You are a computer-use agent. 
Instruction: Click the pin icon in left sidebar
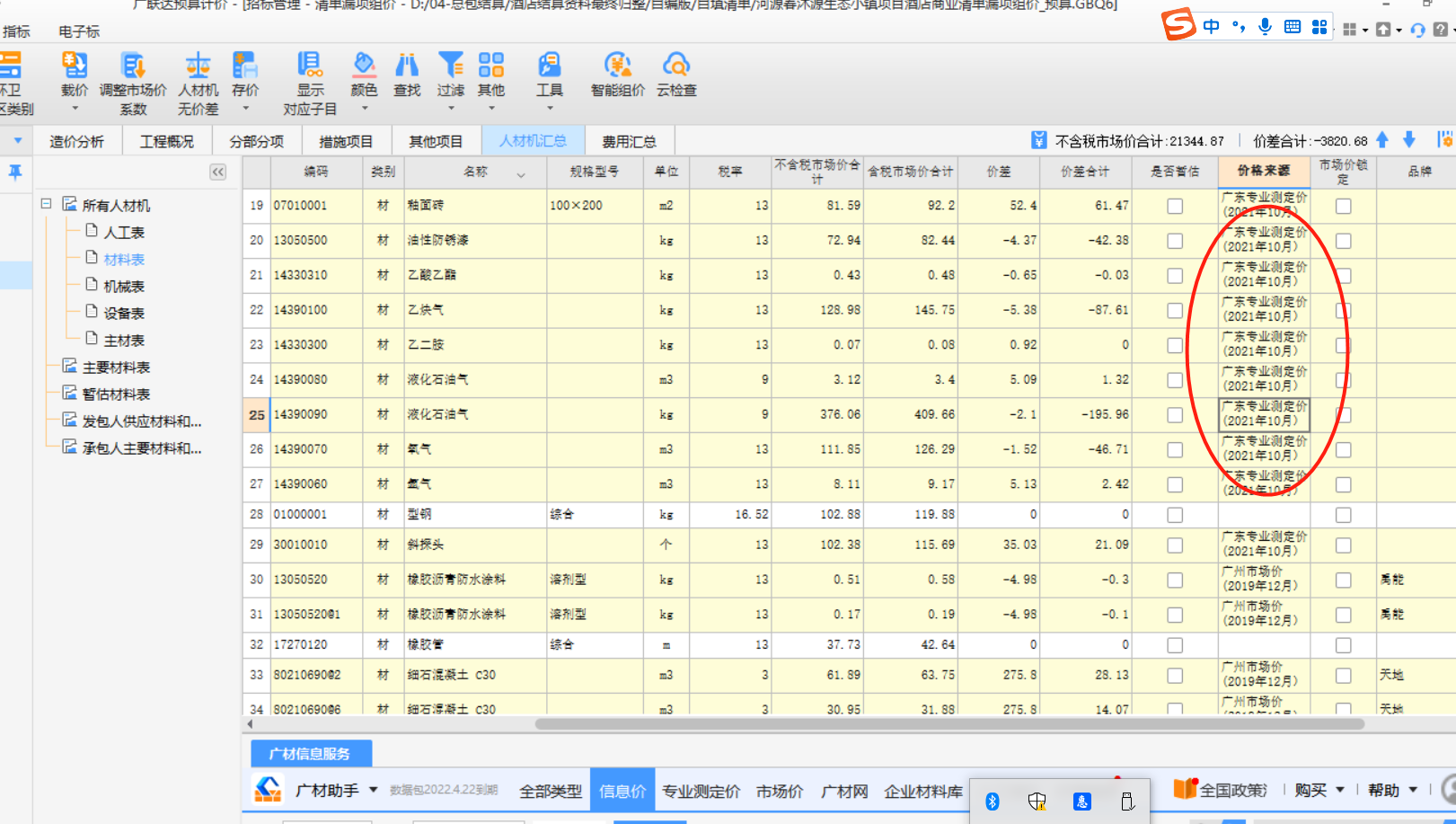click(15, 172)
